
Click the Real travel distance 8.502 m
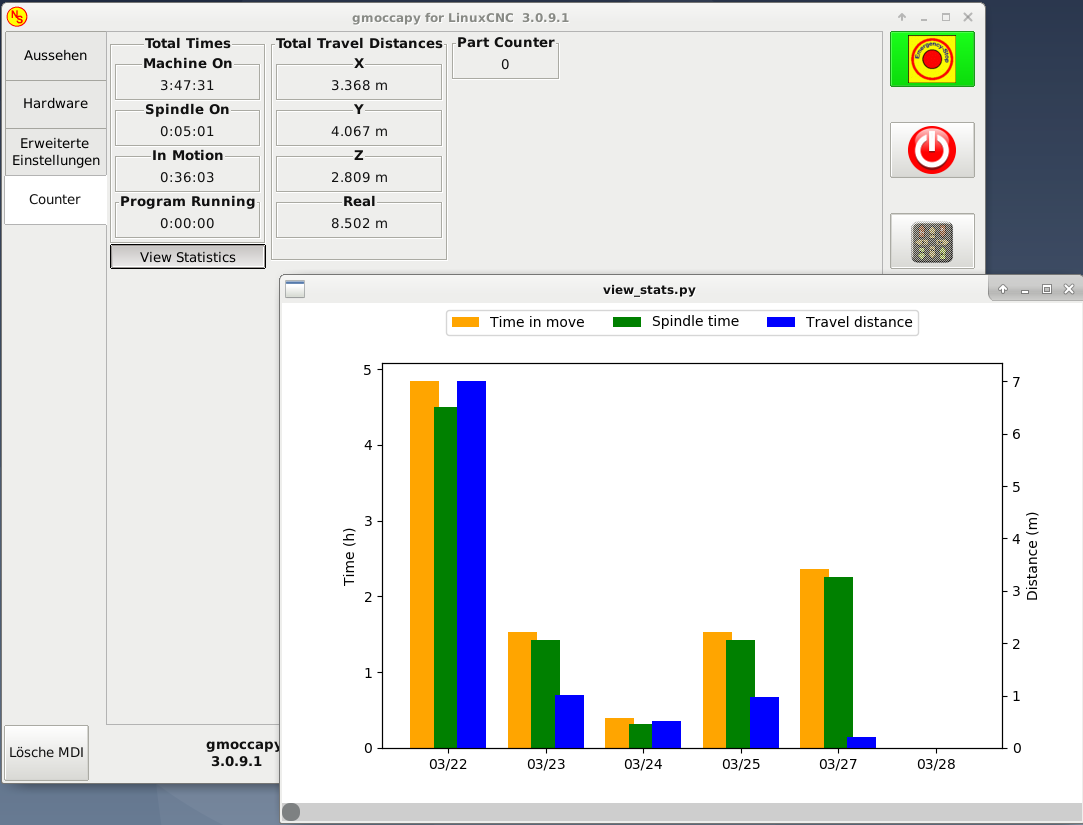(x=359, y=223)
